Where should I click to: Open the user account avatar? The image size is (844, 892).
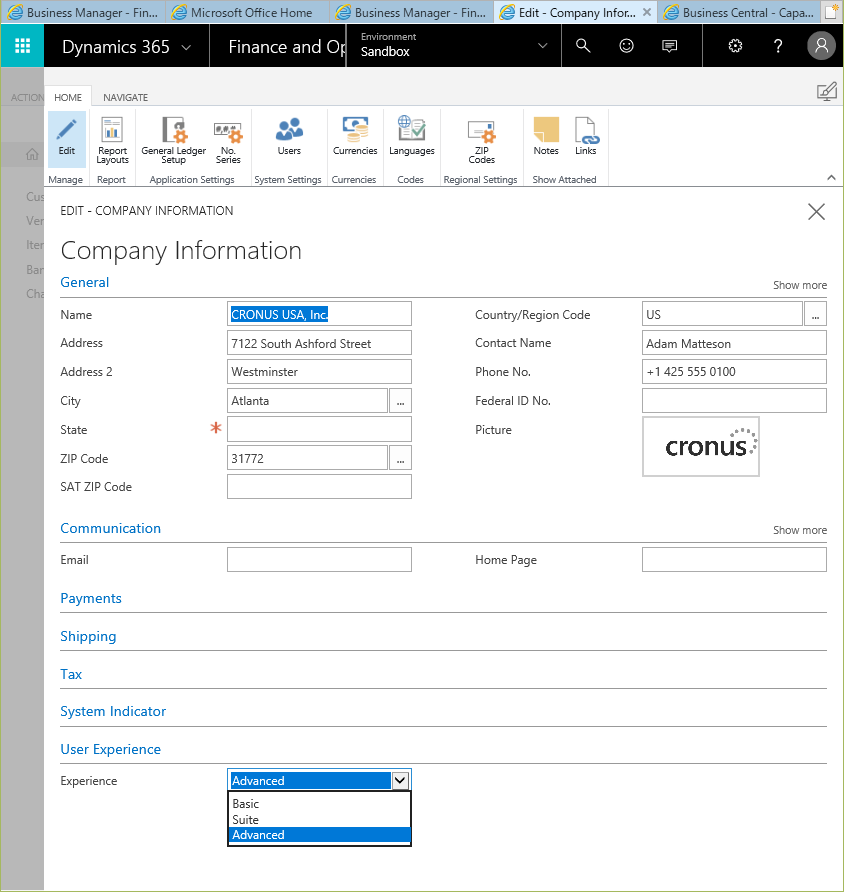(x=821, y=46)
